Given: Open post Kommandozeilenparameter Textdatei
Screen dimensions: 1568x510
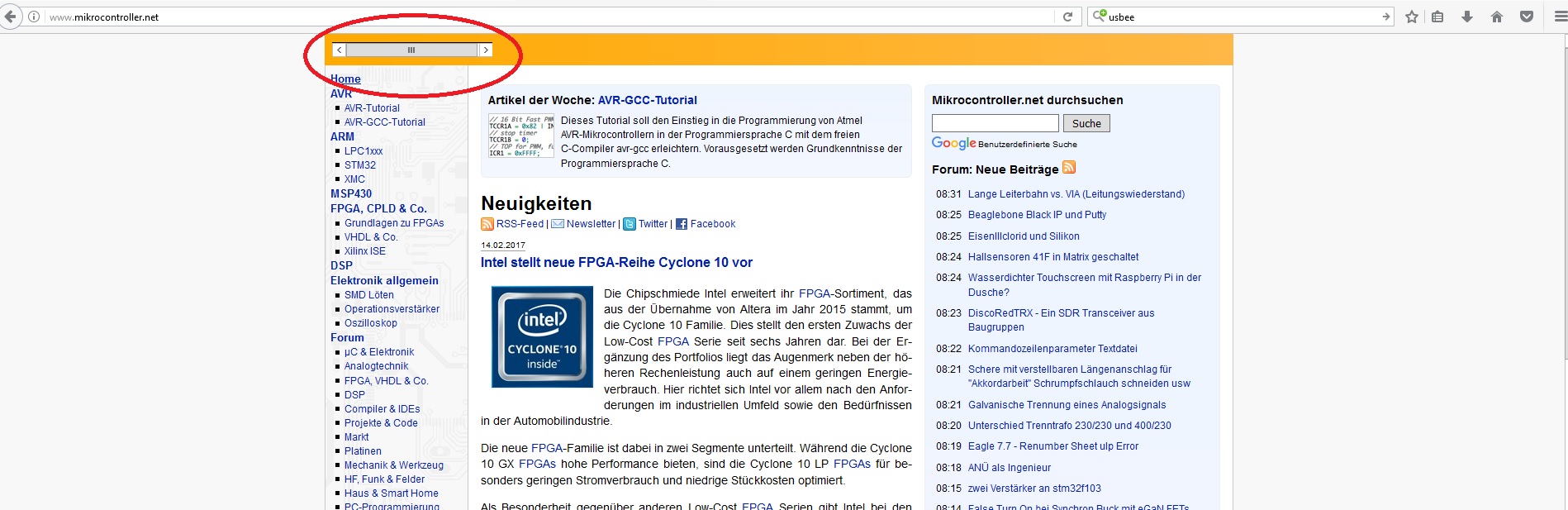Looking at the screenshot, I should pyautogui.click(x=1052, y=349).
